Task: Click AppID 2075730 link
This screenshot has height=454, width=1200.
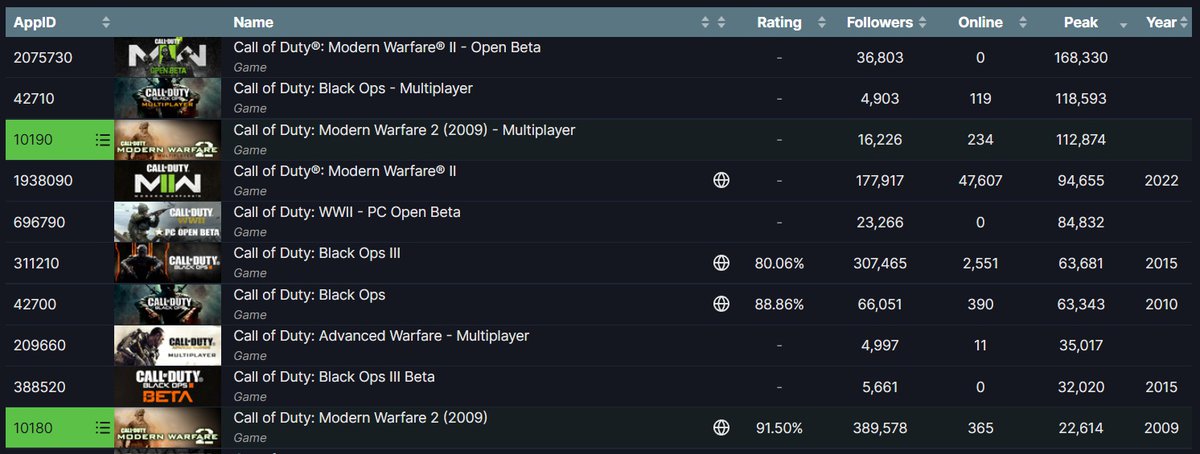Action: pos(43,58)
